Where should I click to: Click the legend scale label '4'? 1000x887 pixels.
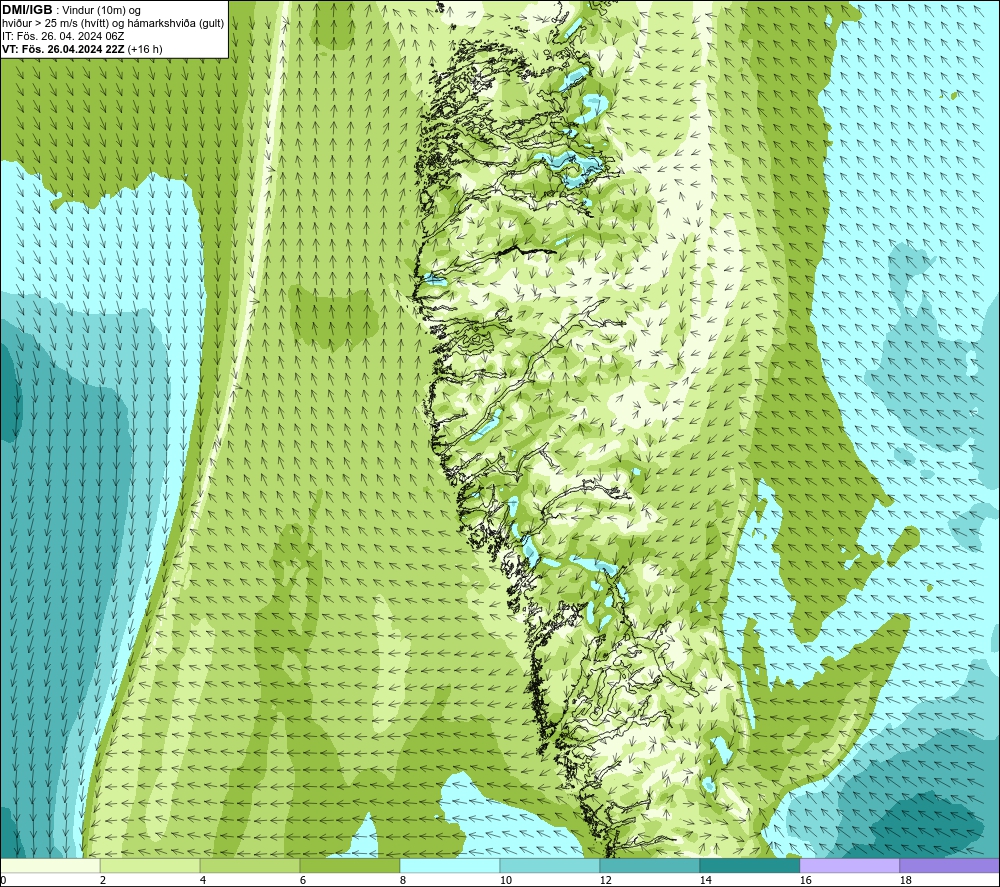203,881
